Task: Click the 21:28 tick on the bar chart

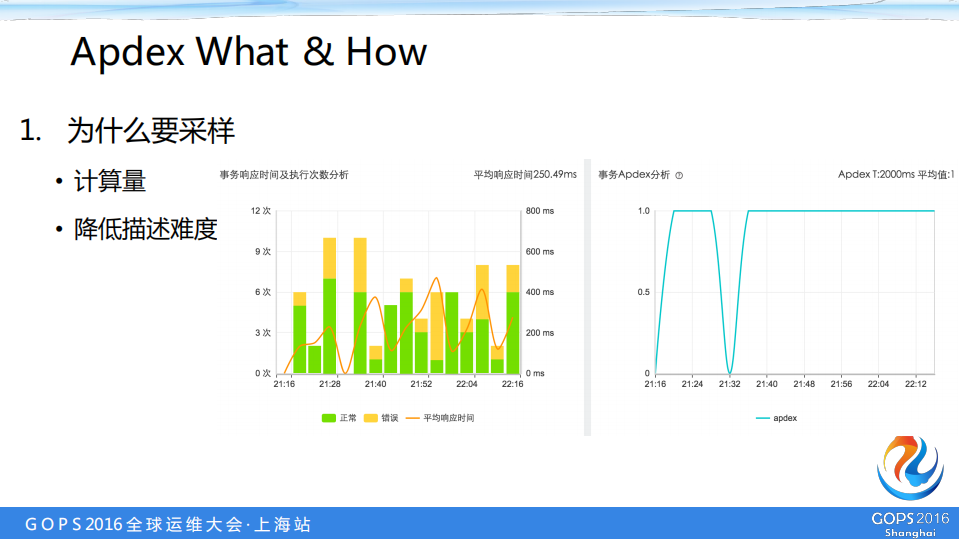Action: pos(329,384)
